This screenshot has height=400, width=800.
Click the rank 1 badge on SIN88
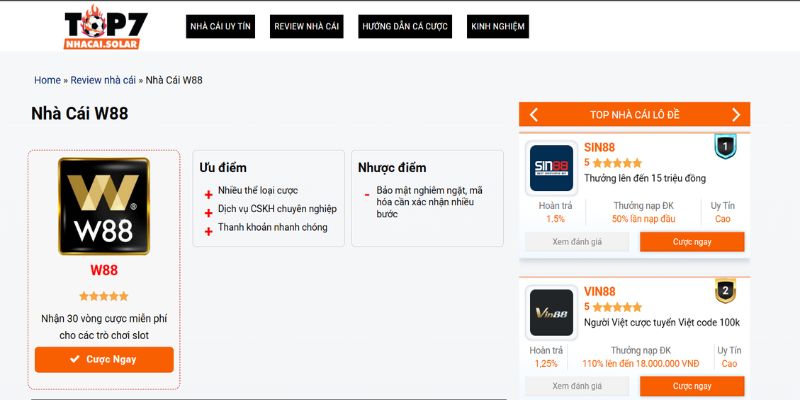[725, 147]
